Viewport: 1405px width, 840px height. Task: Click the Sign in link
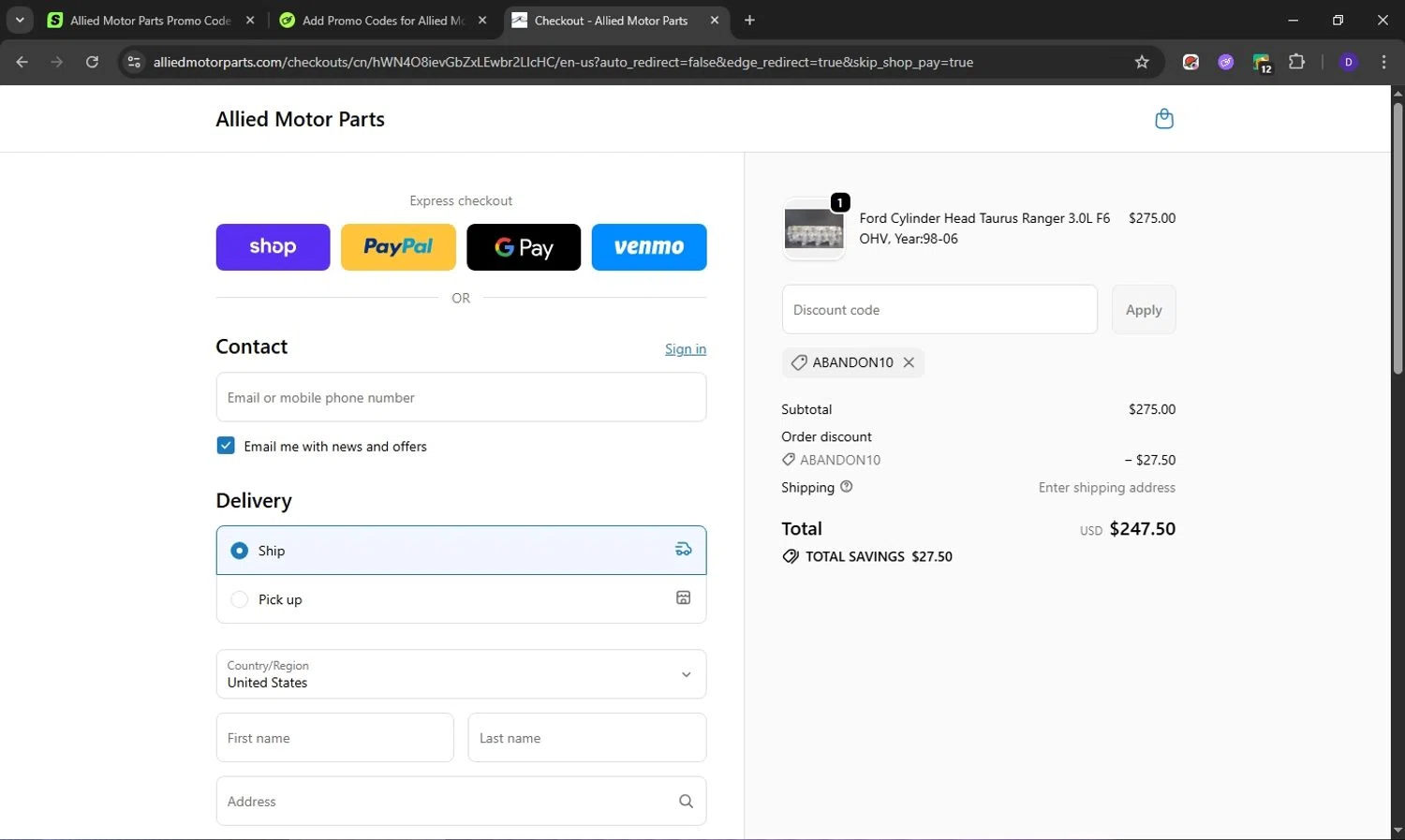686,349
